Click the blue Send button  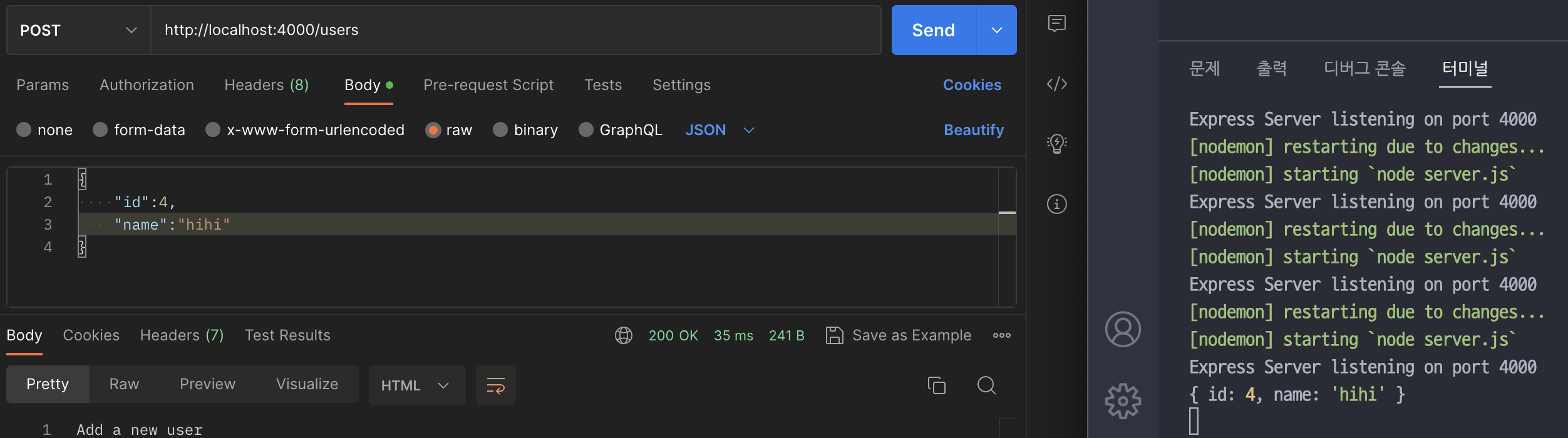934,30
